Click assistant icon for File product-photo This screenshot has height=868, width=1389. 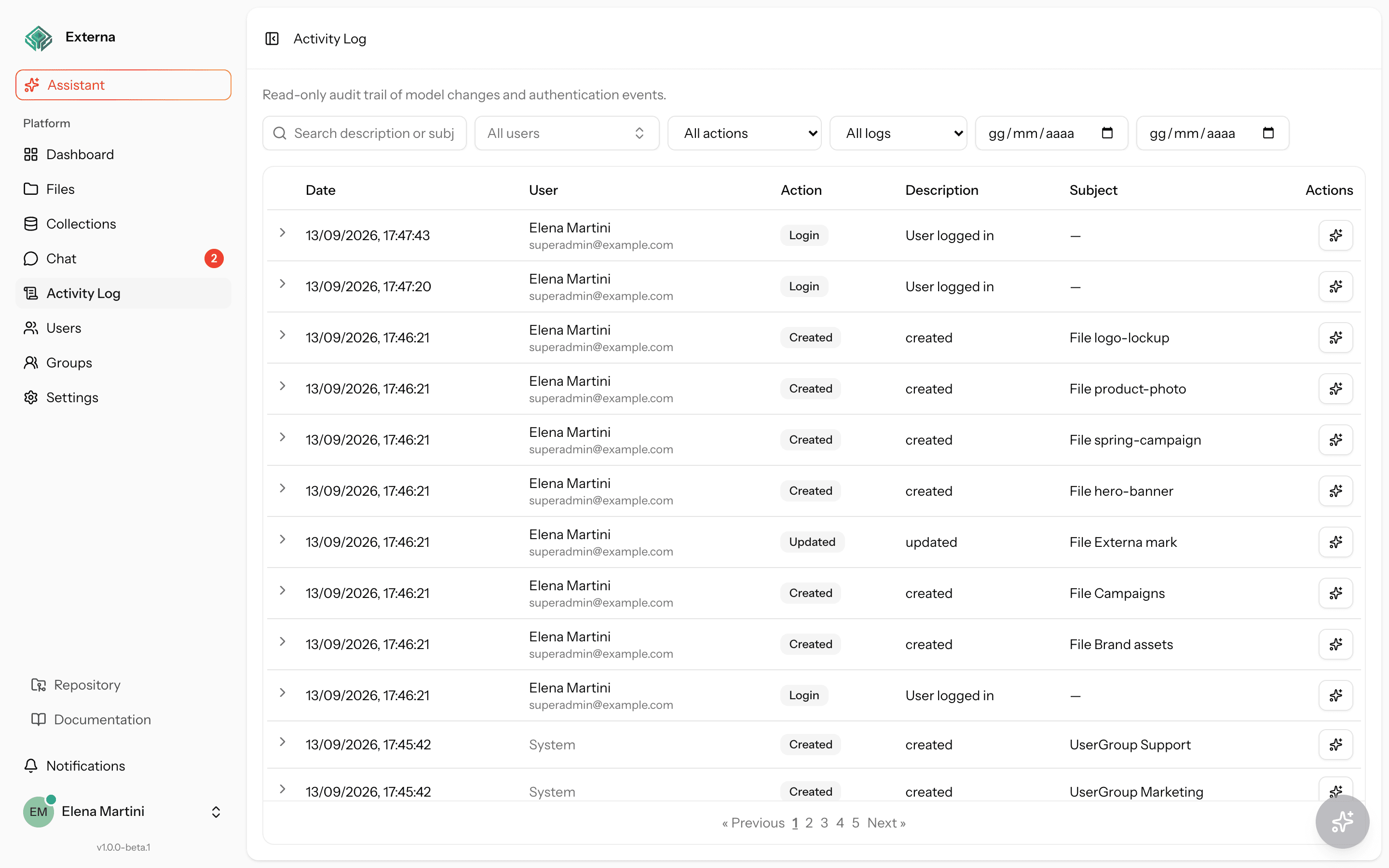coord(1335,389)
